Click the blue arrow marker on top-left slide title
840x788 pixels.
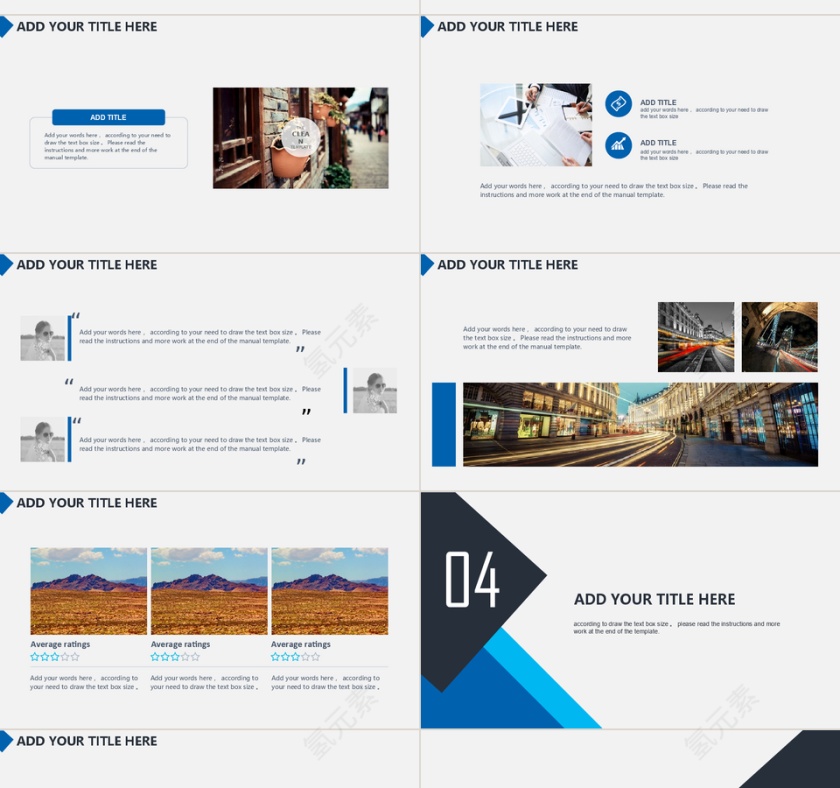click(6, 27)
